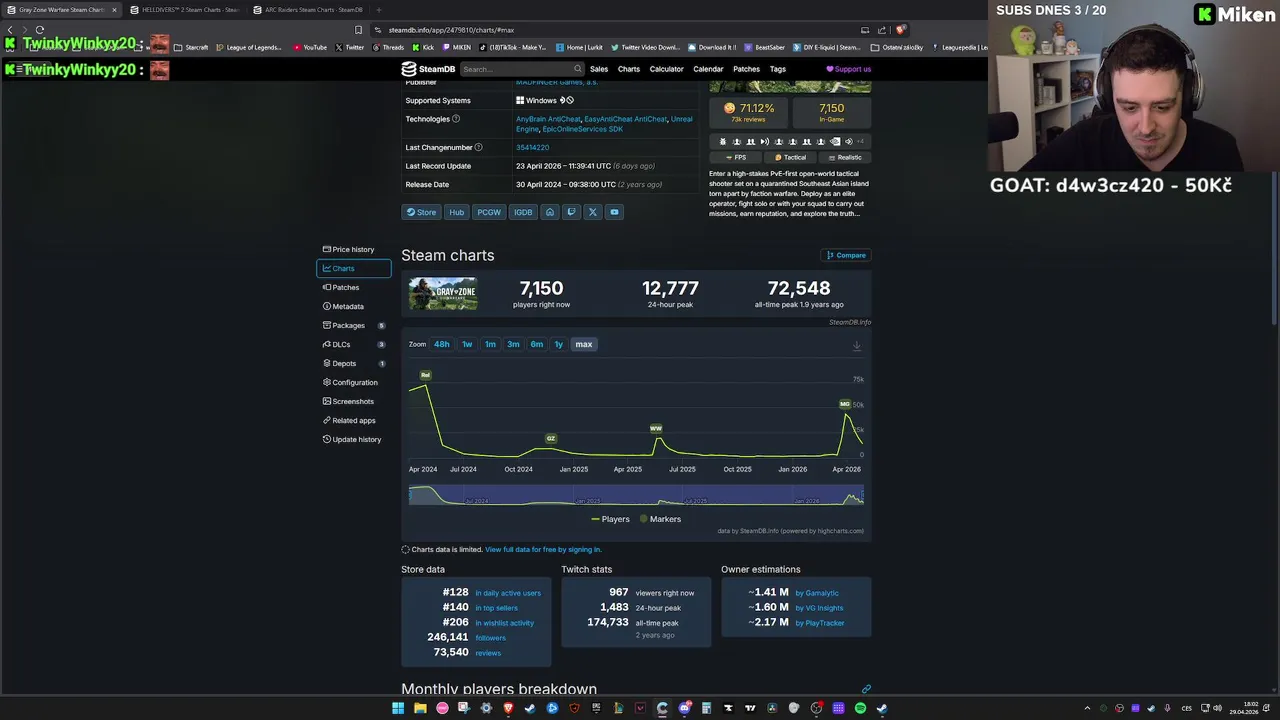The image size is (1280, 720).
Task: Open the Store button link
Action: [x=421, y=212]
